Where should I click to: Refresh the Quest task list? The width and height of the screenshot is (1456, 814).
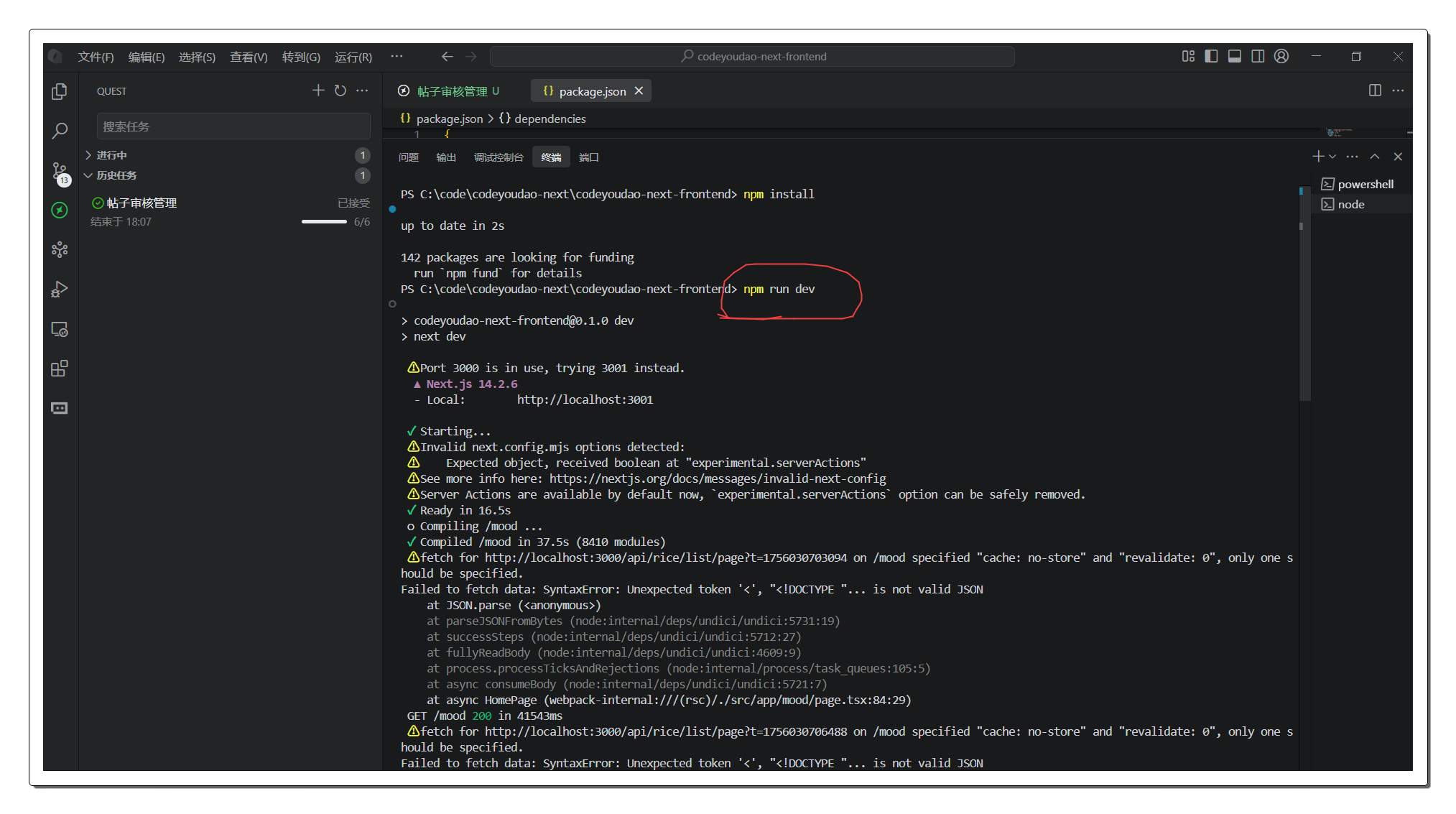click(340, 91)
